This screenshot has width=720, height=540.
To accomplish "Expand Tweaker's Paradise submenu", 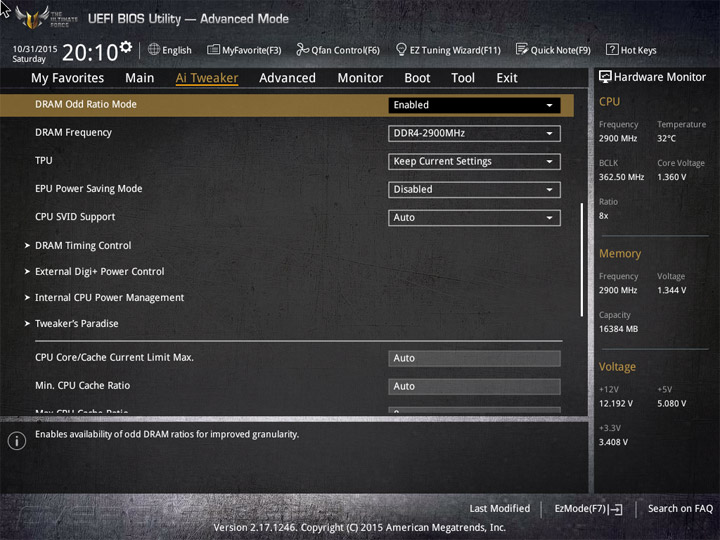I will 77,324.
